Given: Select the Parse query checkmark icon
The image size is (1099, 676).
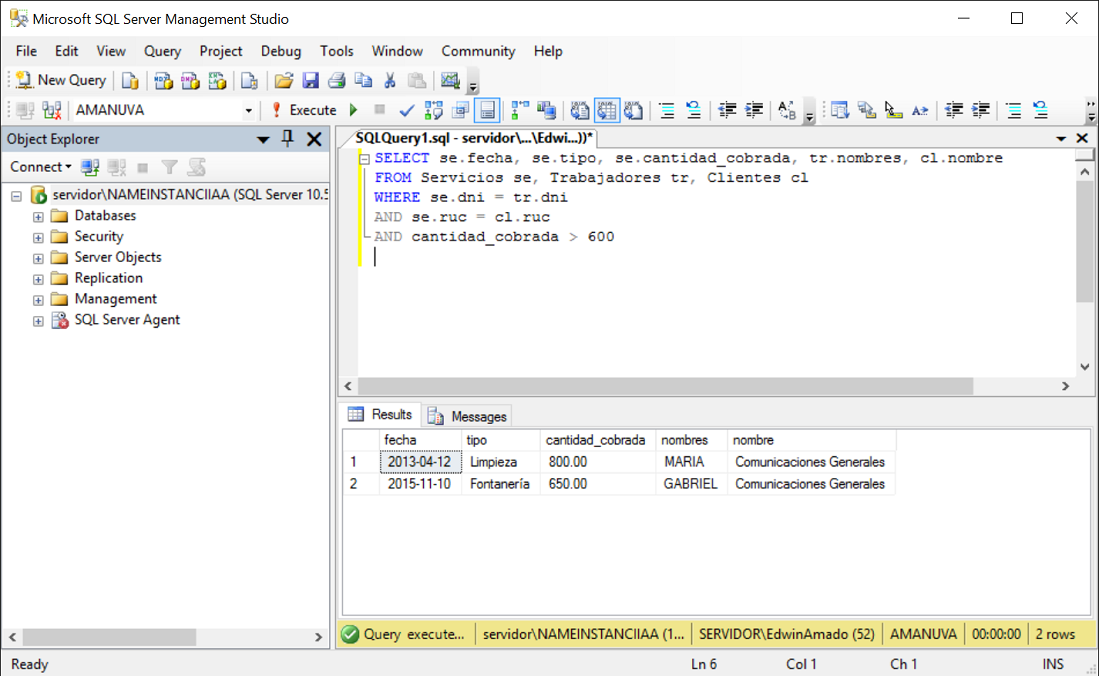Looking at the screenshot, I should coord(406,110).
